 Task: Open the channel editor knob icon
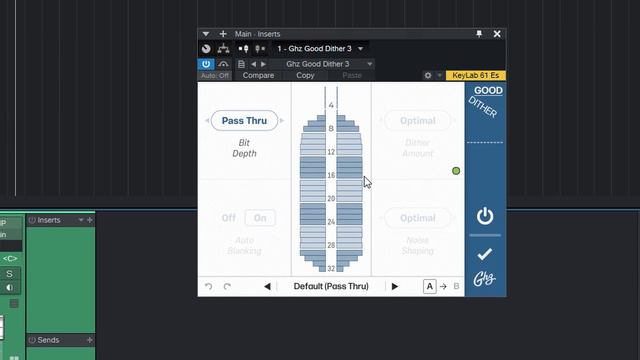point(206,49)
